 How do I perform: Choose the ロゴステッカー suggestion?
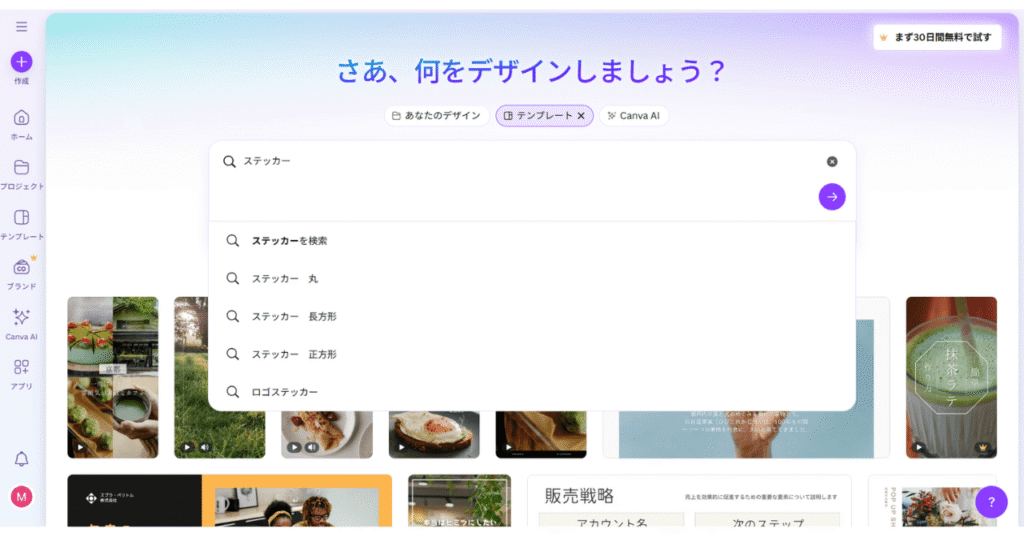point(532,392)
